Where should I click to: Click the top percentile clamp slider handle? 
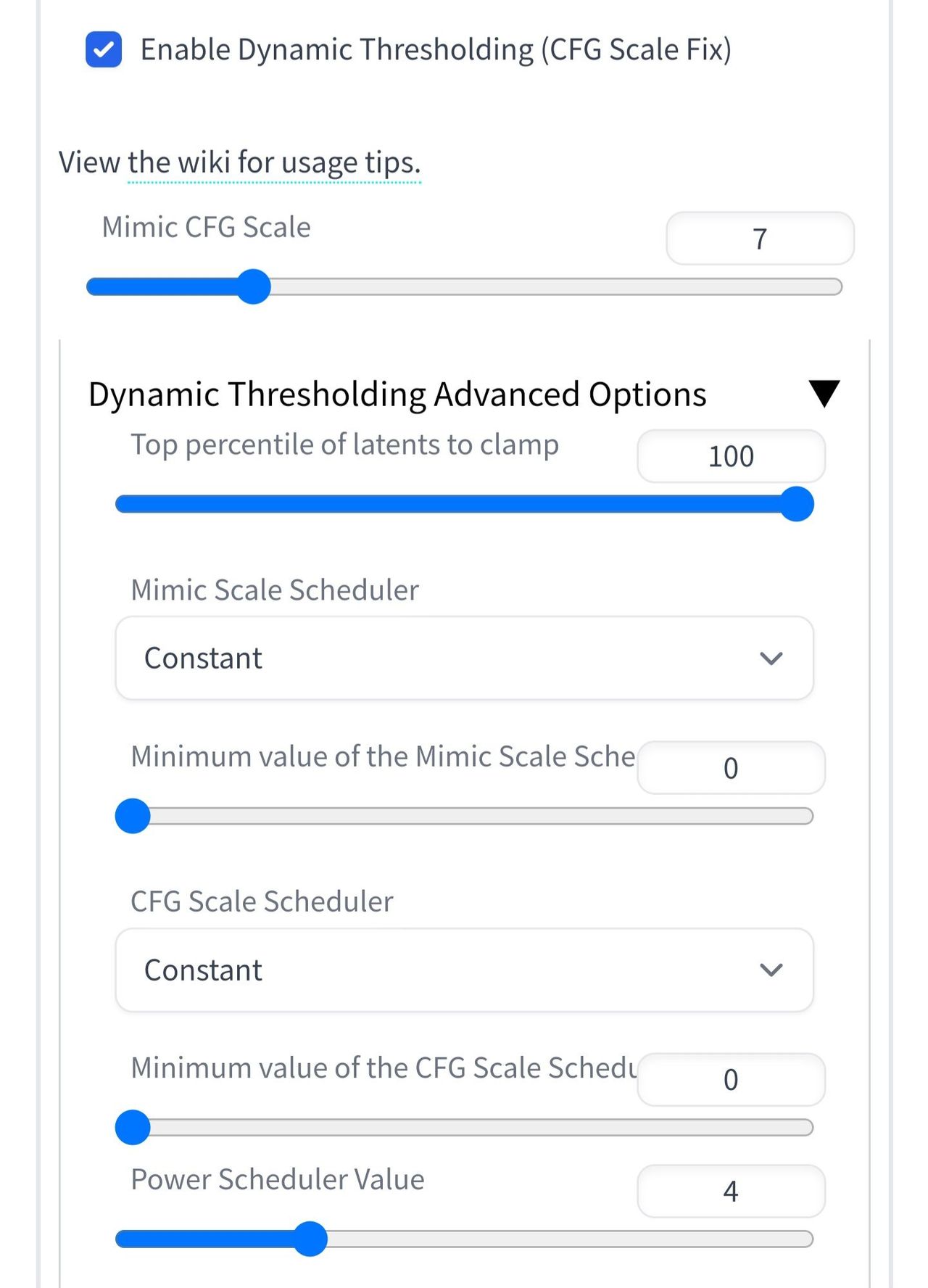pos(797,504)
